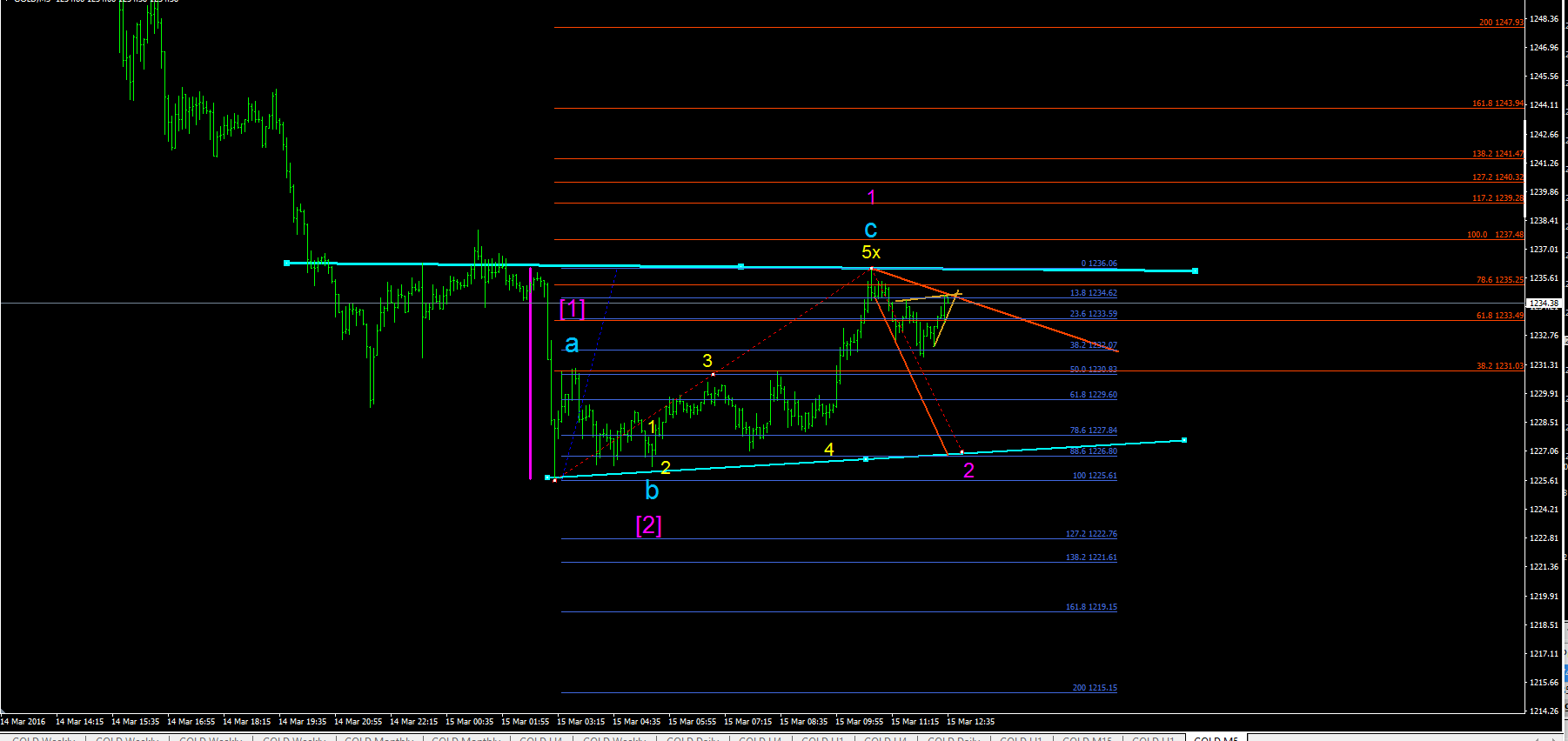Viewport: 1568px width, 741px height.
Task: Click the blue Fibonacci label 138.2 1221.61
Action: point(1091,557)
